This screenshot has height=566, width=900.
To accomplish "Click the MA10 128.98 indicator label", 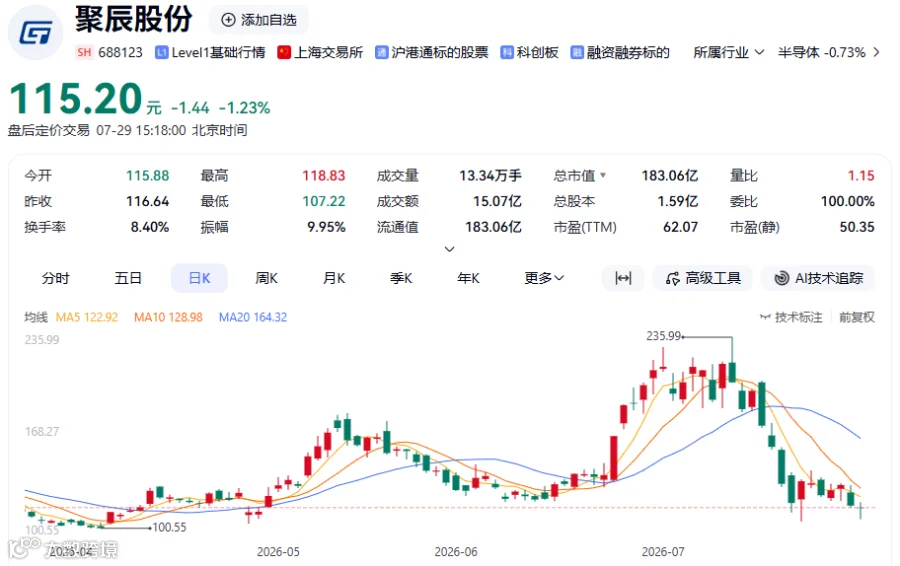I will tap(168, 317).
